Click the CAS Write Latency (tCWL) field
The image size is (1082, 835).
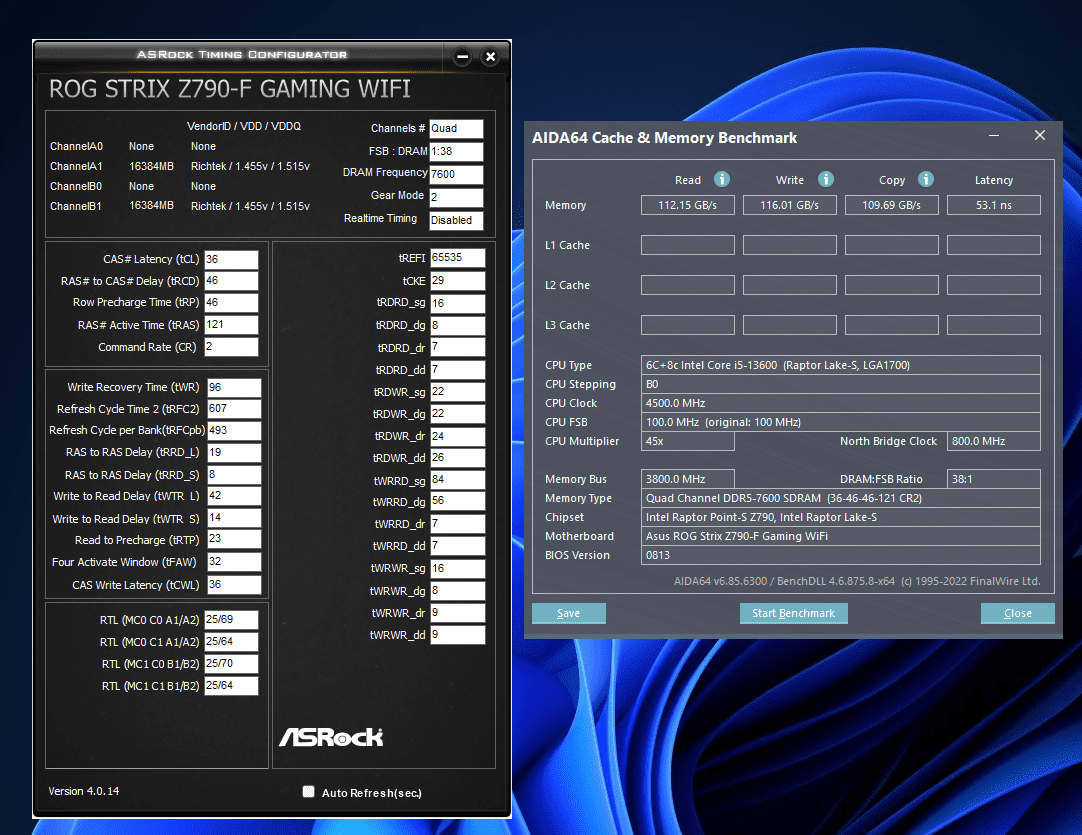(234, 584)
